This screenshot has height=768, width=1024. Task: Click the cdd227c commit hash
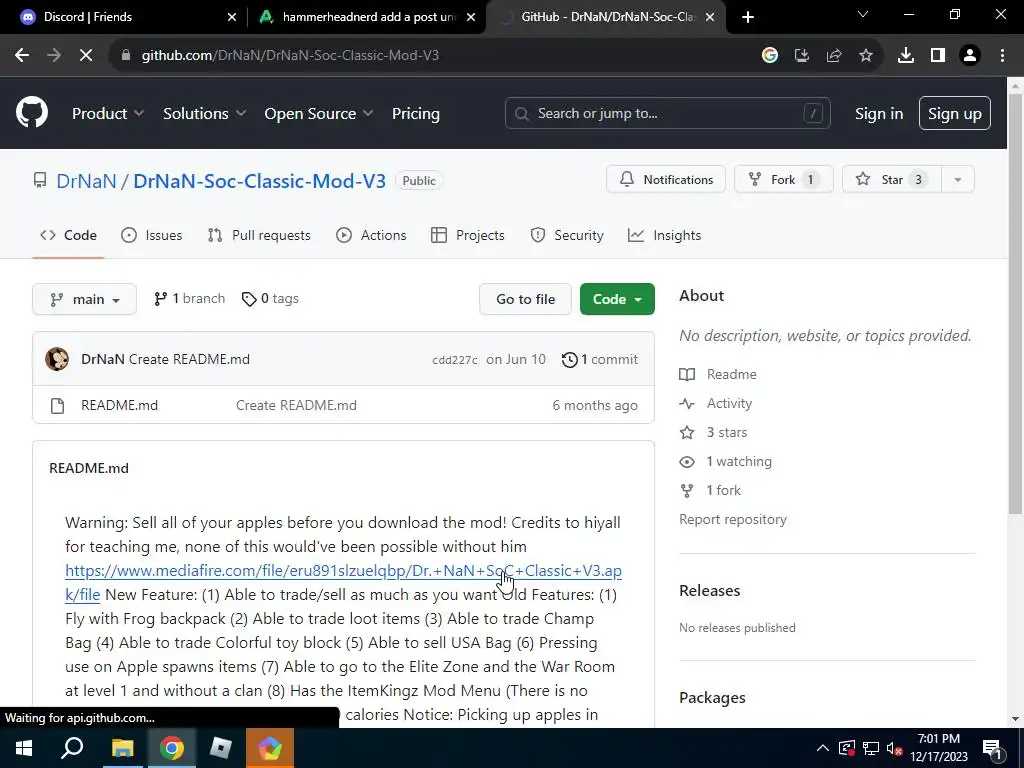[455, 360]
